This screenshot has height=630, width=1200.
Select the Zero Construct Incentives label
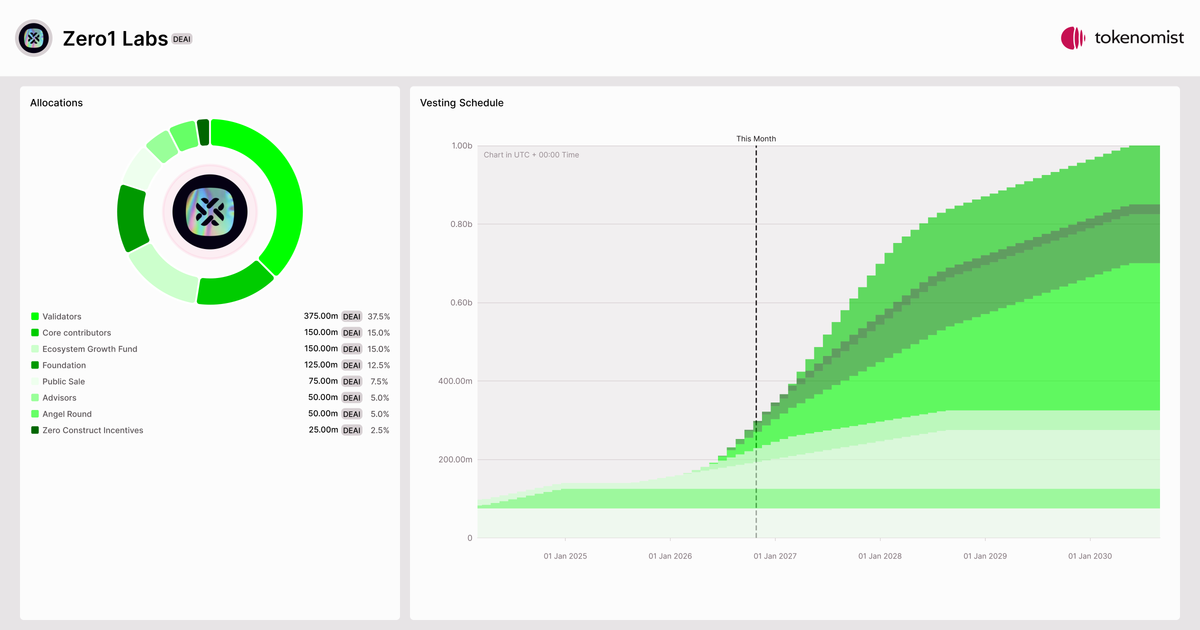click(x=93, y=430)
